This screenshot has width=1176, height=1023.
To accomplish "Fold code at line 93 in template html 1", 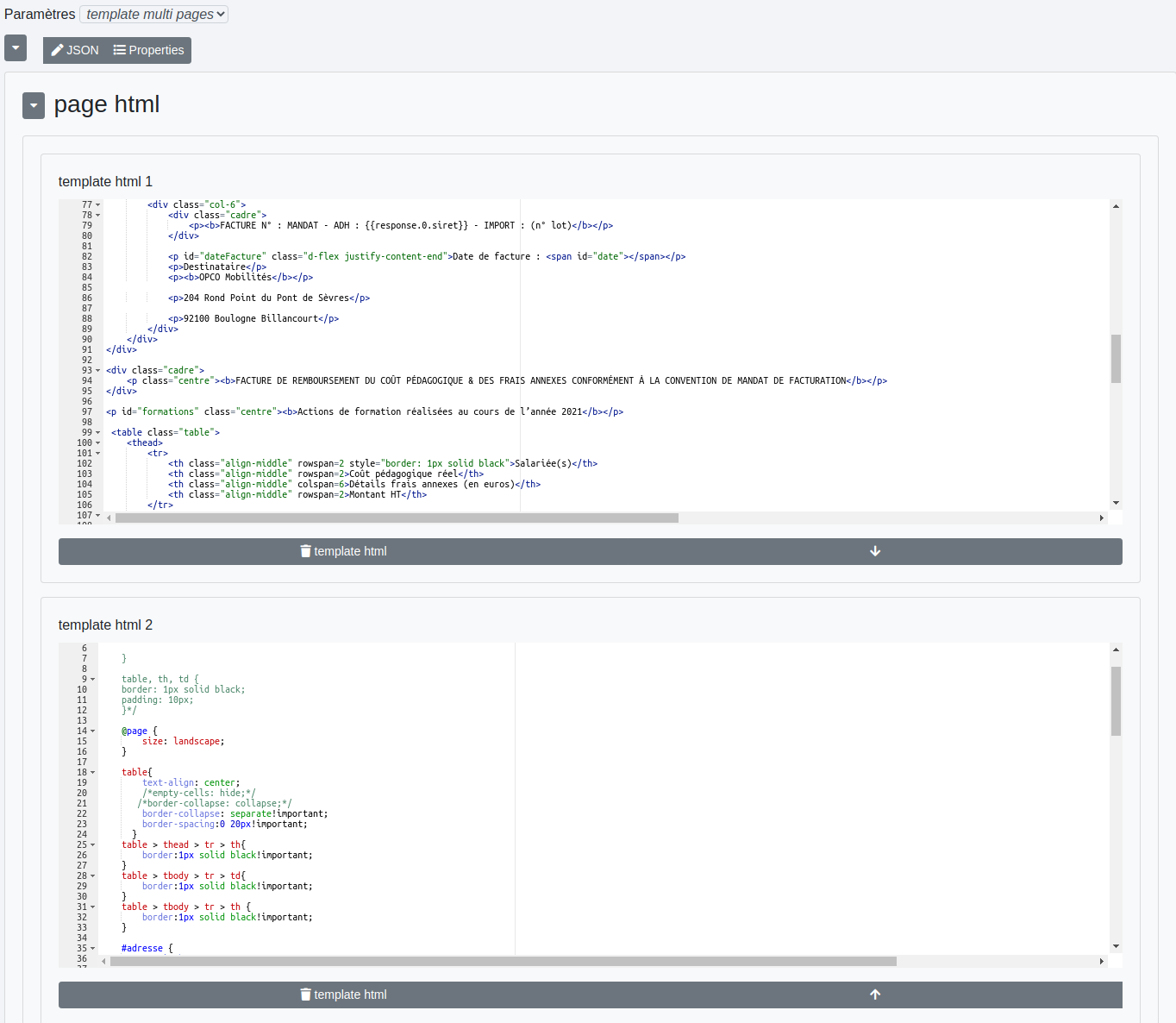I will click(x=97, y=371).
